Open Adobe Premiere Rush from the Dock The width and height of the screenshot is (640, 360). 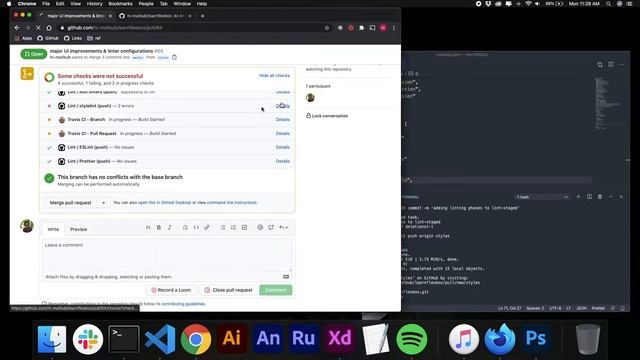pyautogui.click(x=303, y=339)
